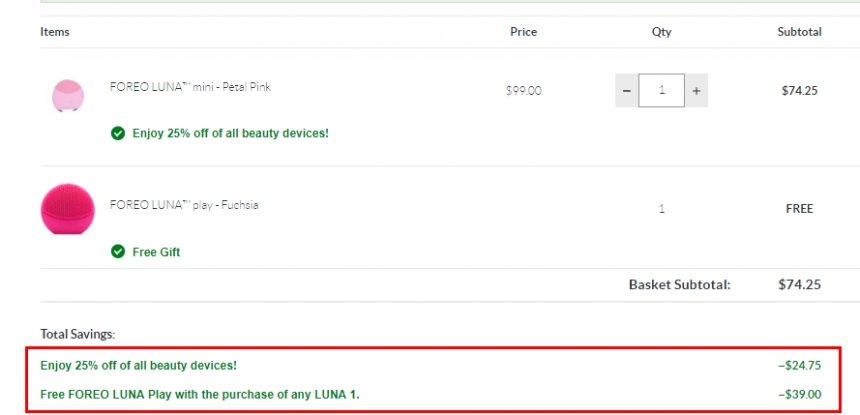Click the Free Gift label
The width and height of the screenshot is (860, 415).
(x=156, y=252)
